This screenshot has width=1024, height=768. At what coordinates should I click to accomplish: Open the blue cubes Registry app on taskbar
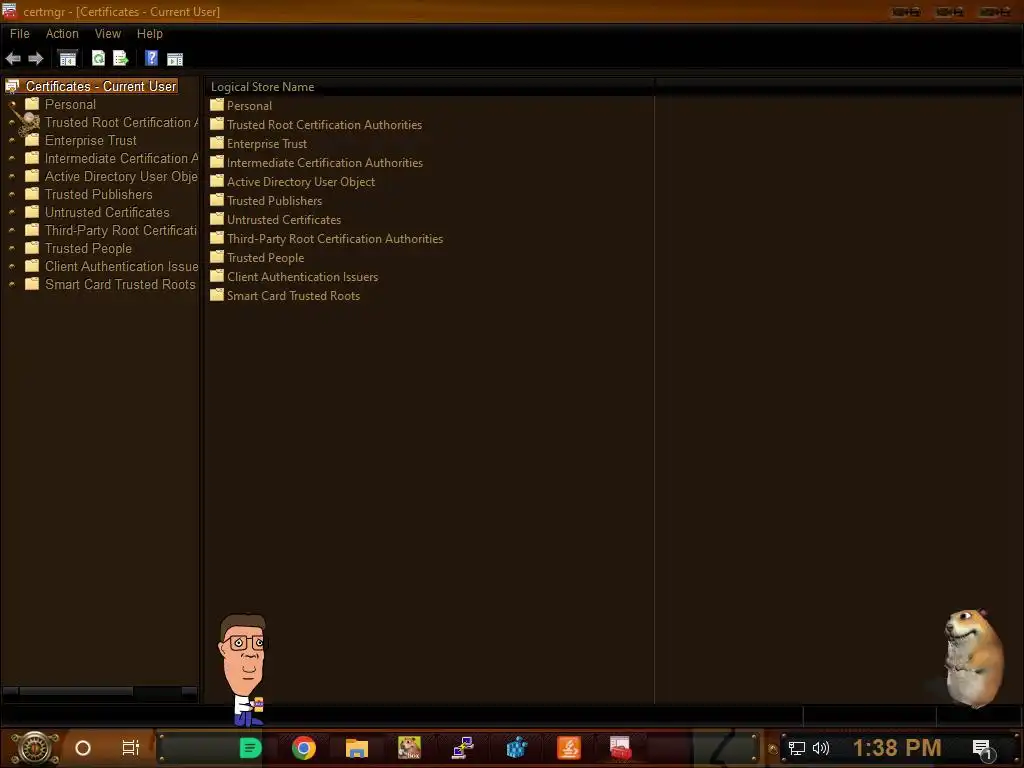tap(516, 748)
